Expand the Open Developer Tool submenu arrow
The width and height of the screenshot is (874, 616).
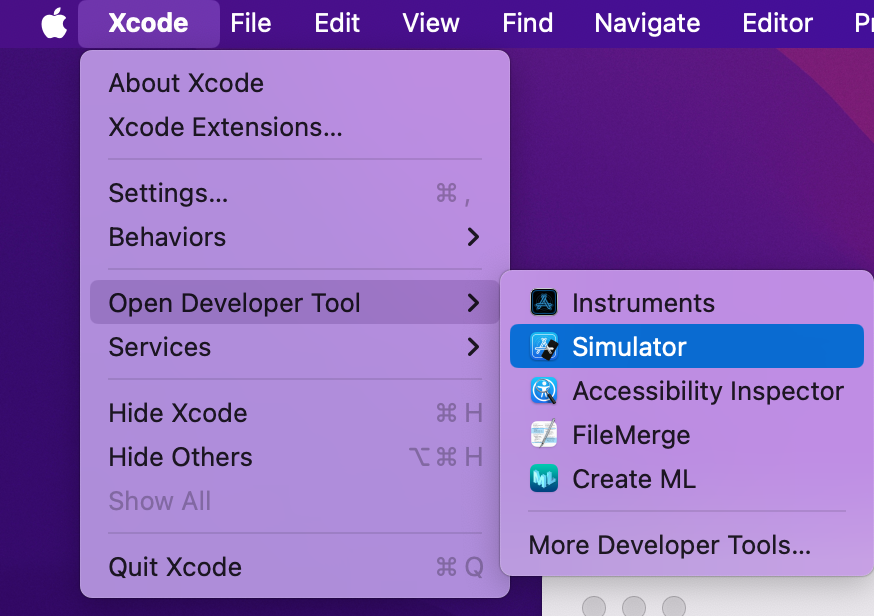473,303
